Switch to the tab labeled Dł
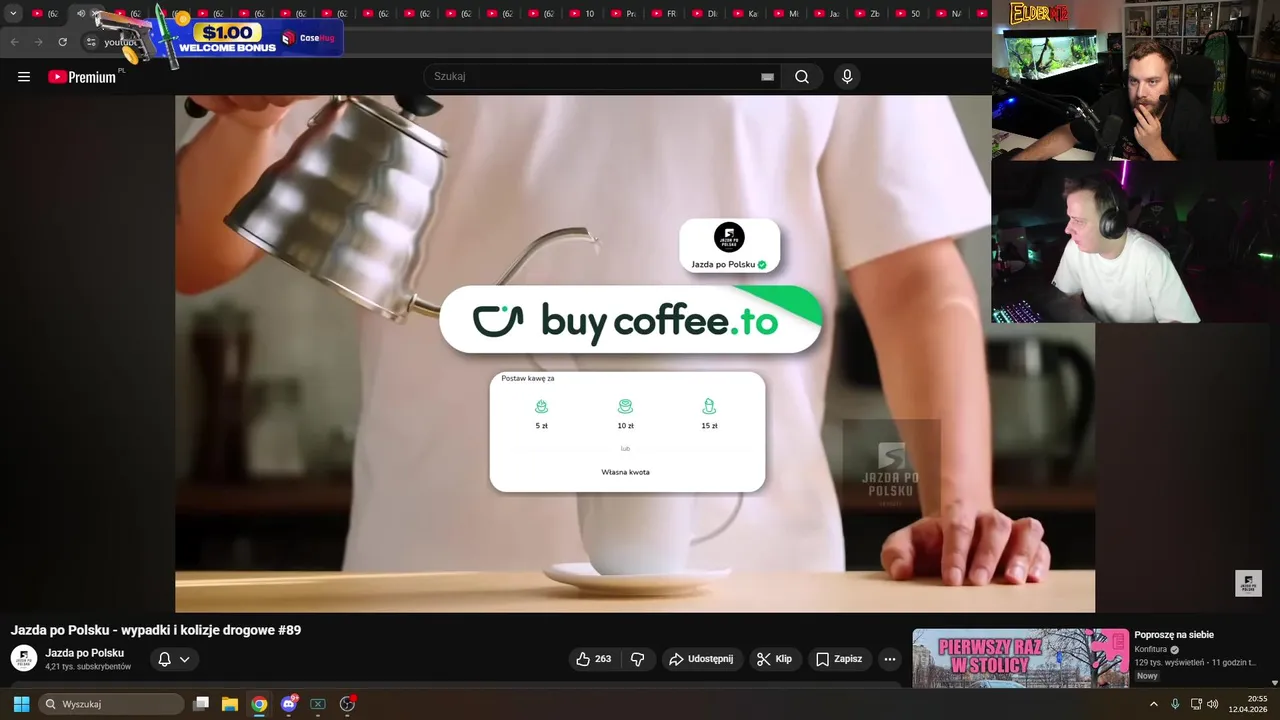Image resolution: width=1280 pixels, height=720 pixels. point(704,14)
